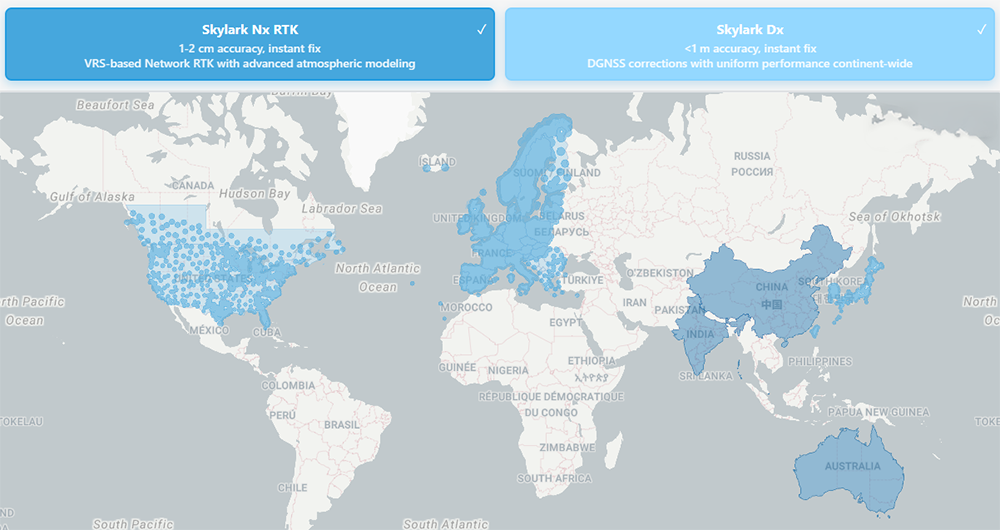Click the Labrador Sea label

[x=341, y=209]
